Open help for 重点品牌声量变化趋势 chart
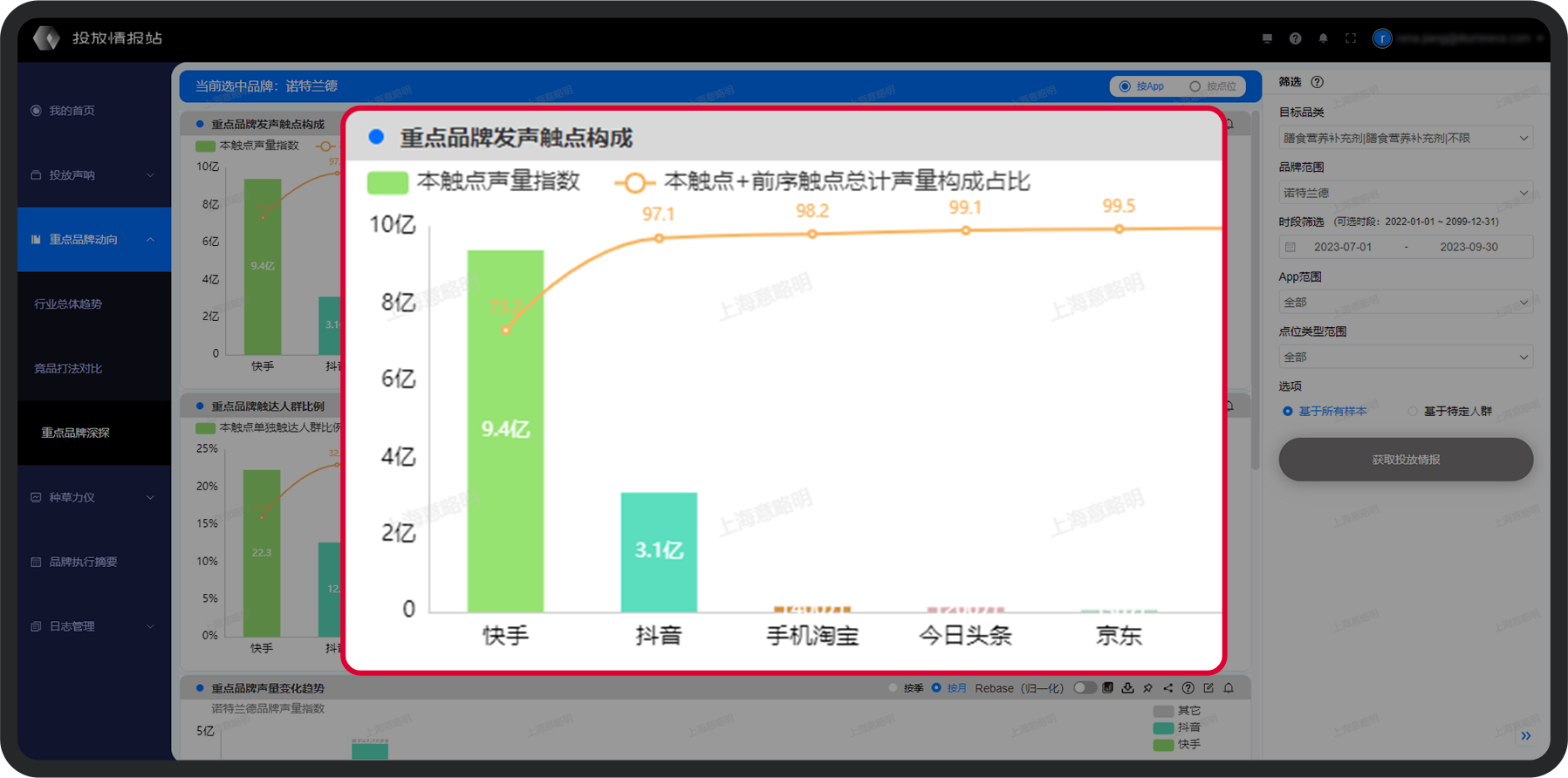The width and height of the screenshot is (1568, 778). [1188, 687]
